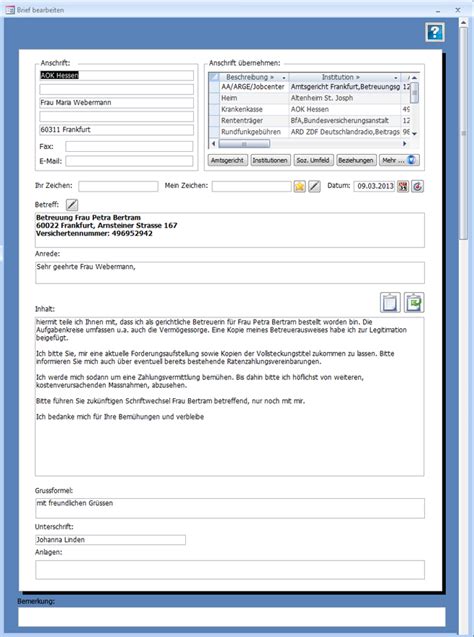
Task: Click the form's main vertical scrollbar thumb
Action: pos(463,133)
